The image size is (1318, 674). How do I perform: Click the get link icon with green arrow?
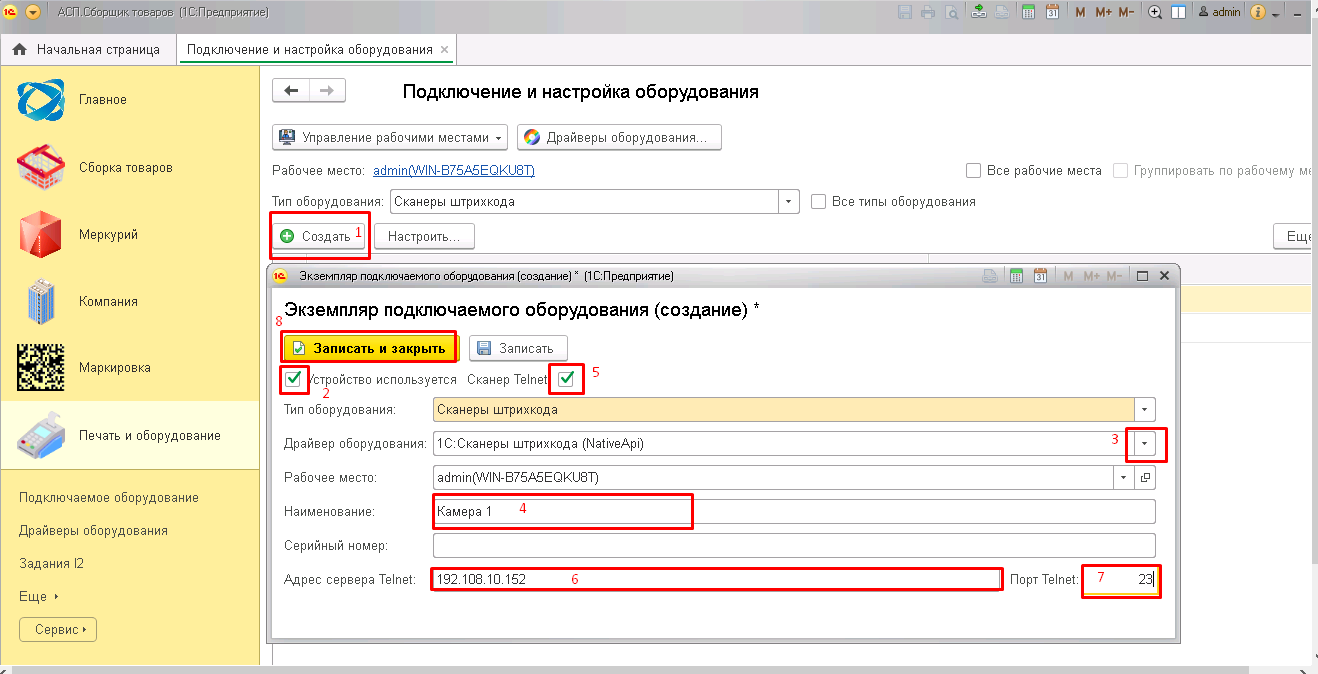pos(979,12)
